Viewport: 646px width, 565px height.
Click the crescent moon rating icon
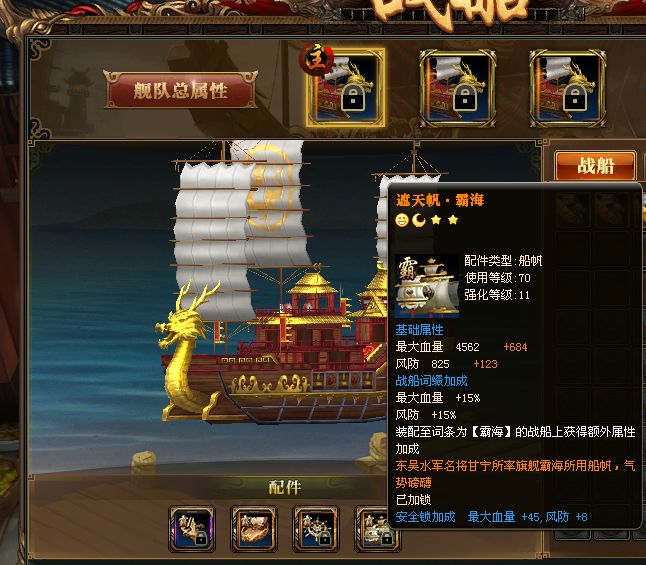click(419, 220)
